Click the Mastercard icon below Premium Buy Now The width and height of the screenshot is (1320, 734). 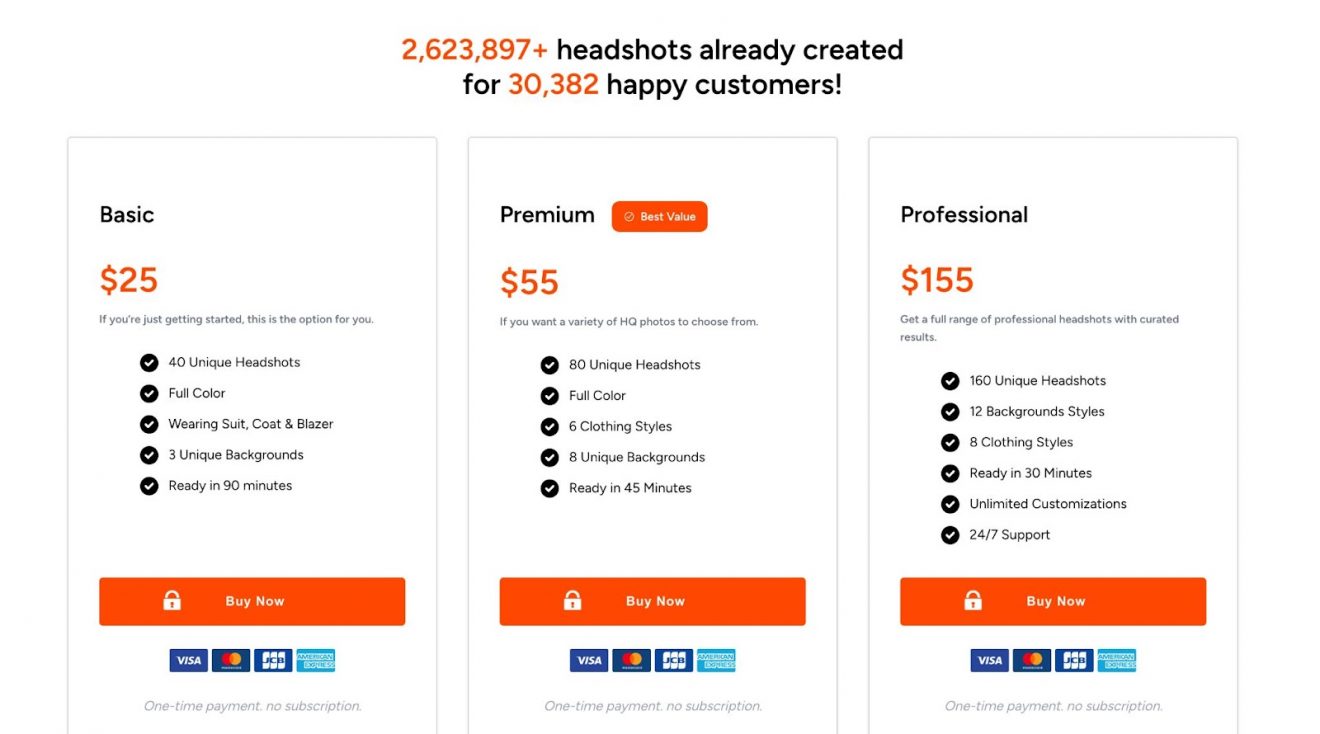(631, 660)
